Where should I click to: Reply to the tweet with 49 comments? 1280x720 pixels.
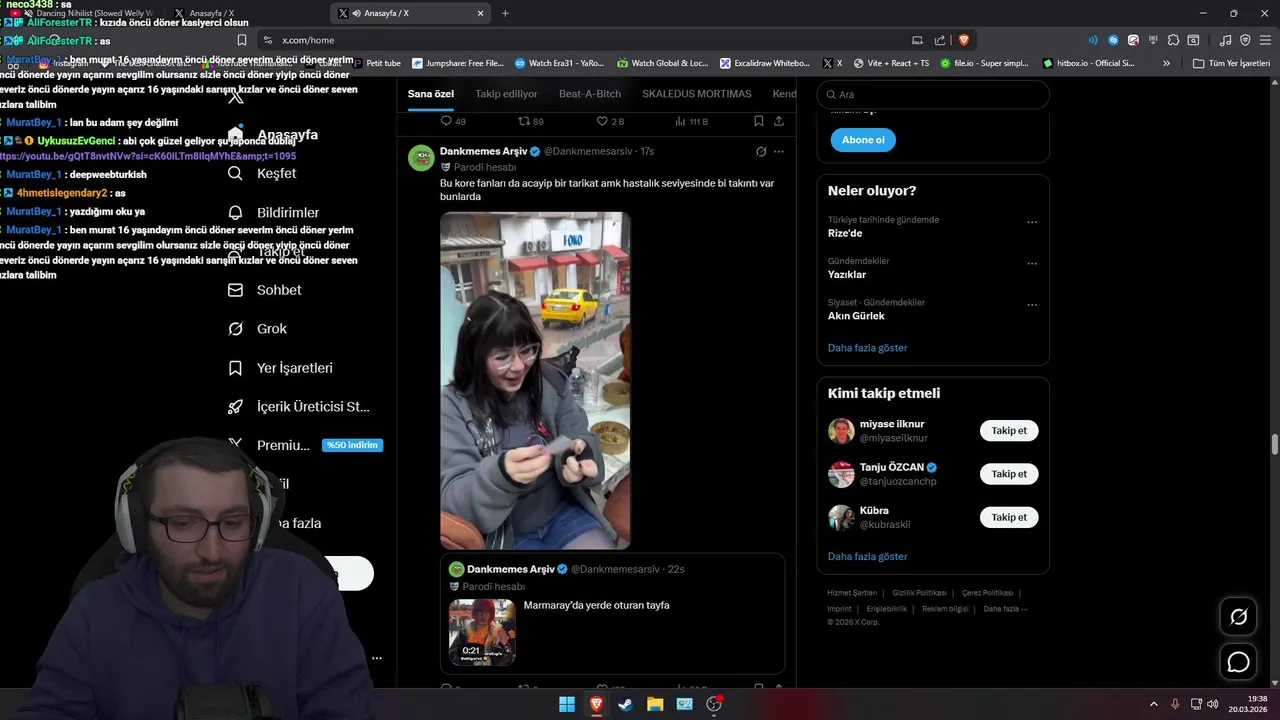453,121
